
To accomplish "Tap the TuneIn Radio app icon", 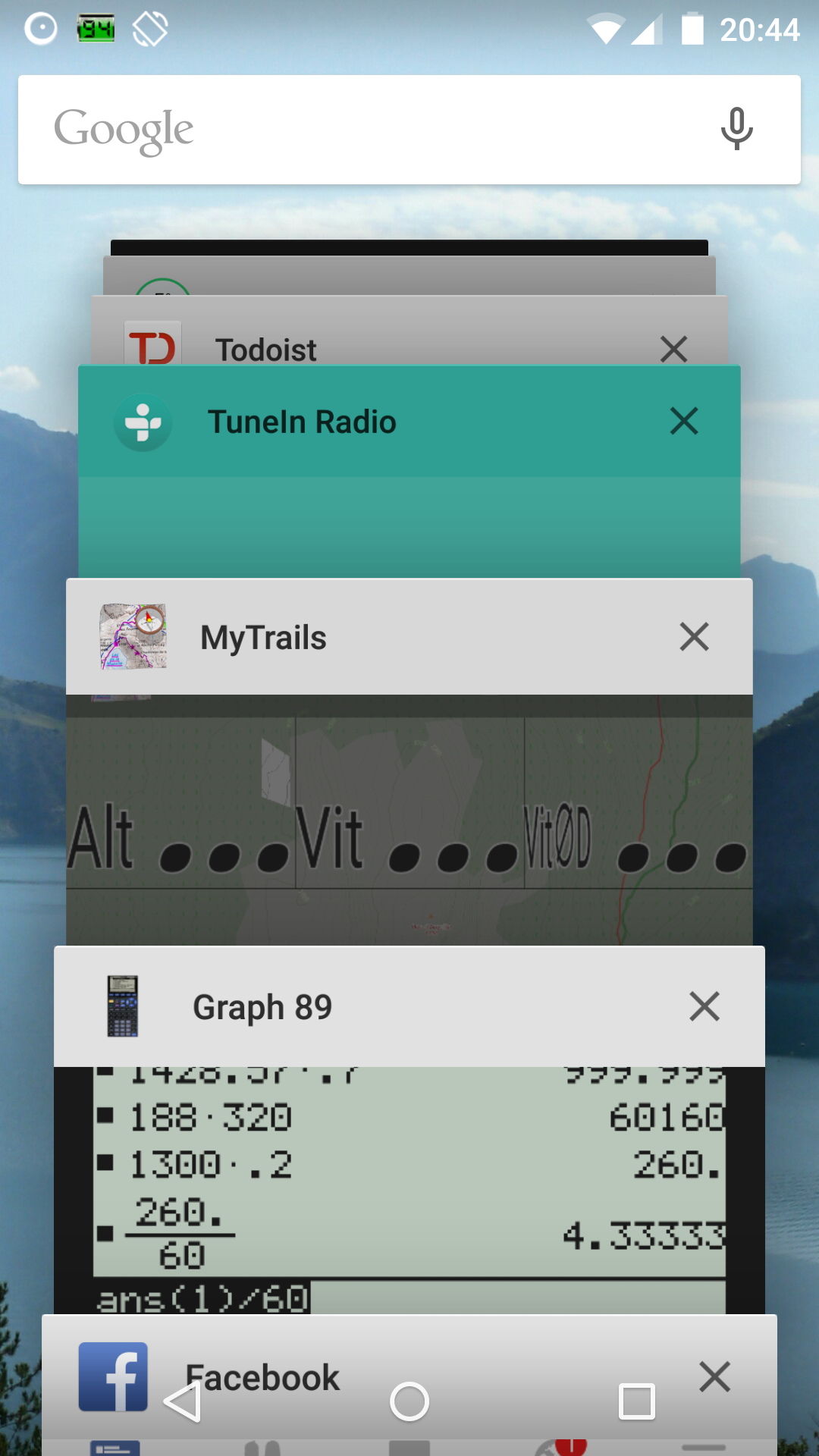I will [x=143, y=422].
